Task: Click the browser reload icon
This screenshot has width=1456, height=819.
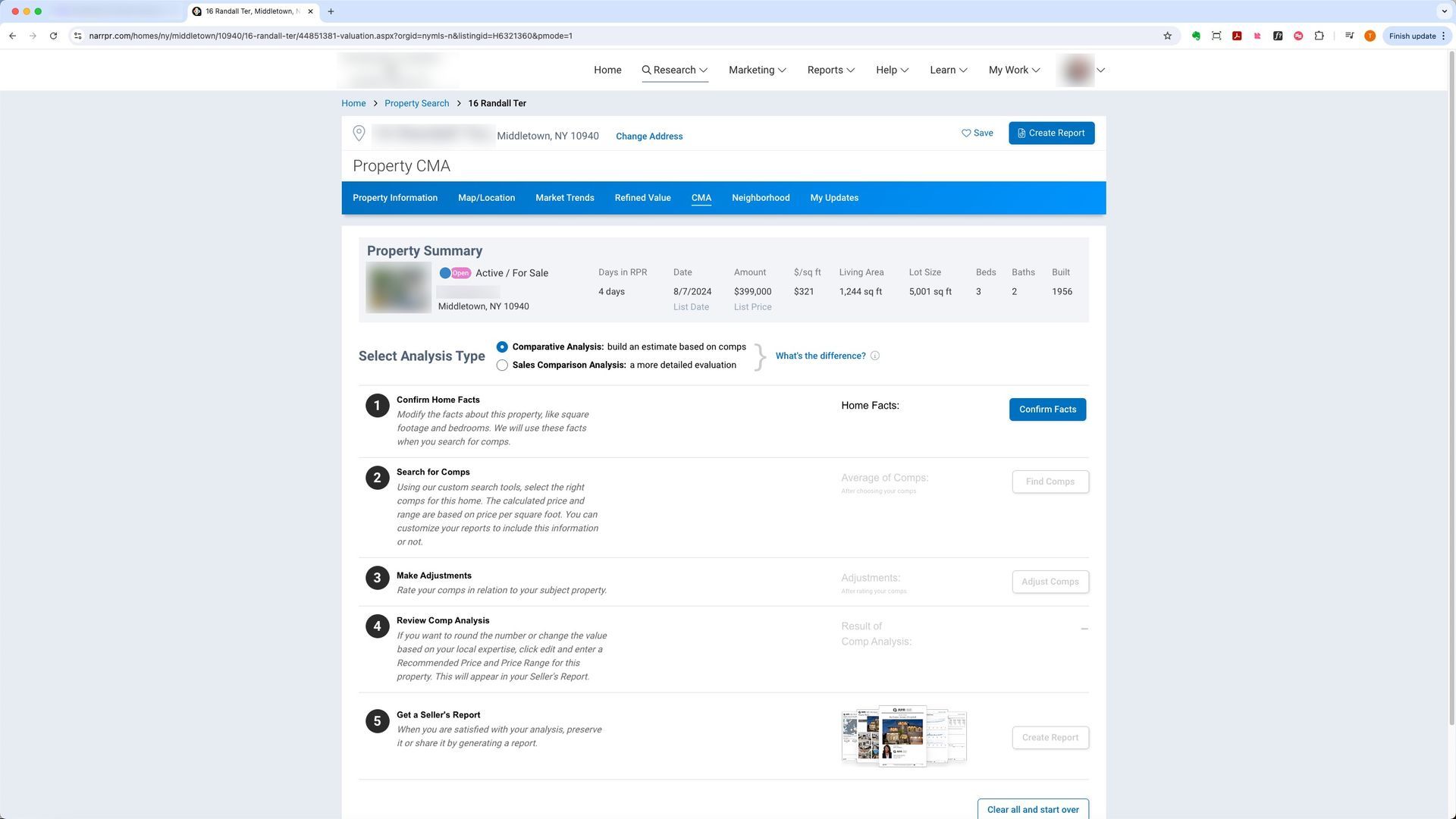Action: click(53, 36)
